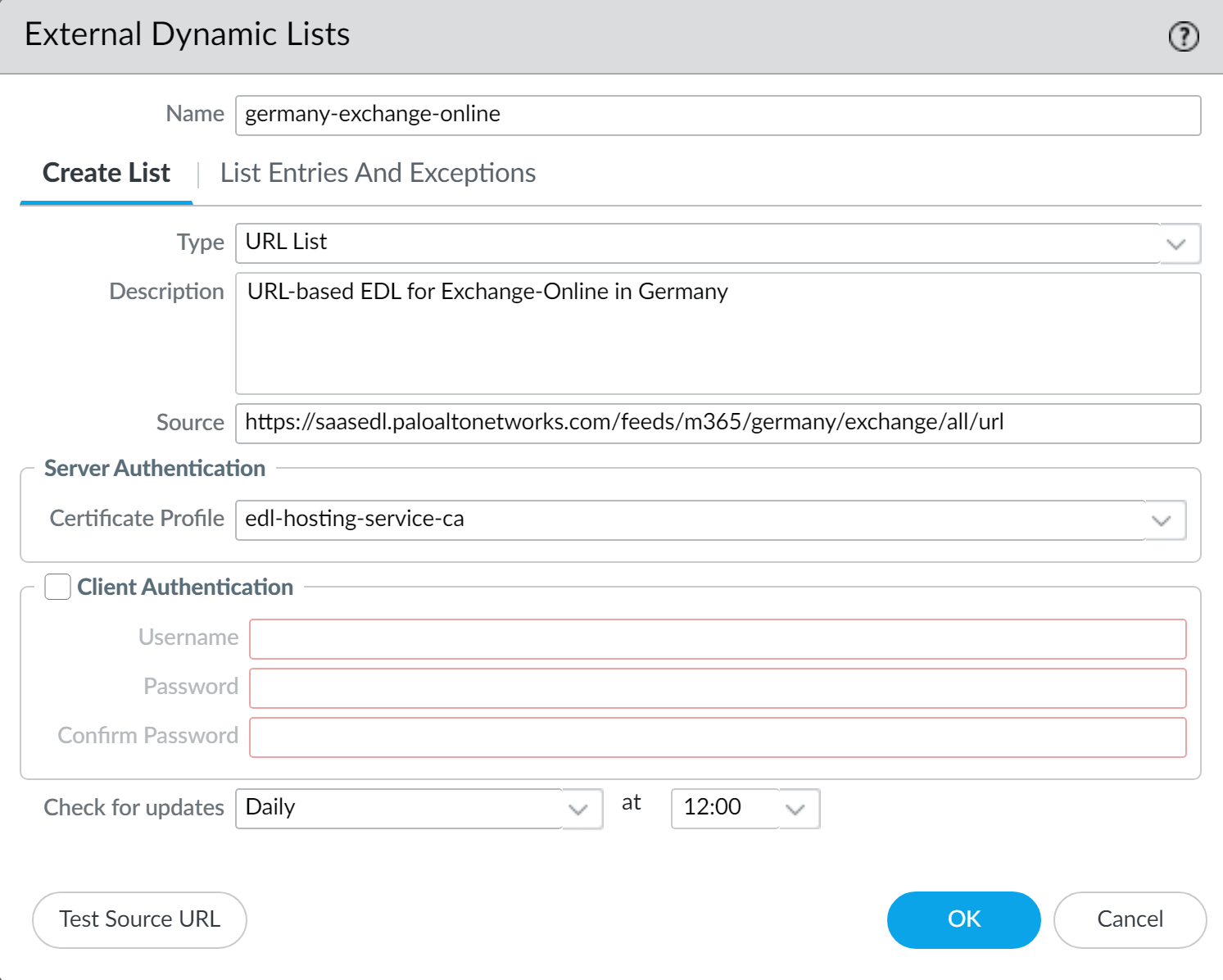
Task: Confirm settings with the OK button
Action: pos(963,919)
